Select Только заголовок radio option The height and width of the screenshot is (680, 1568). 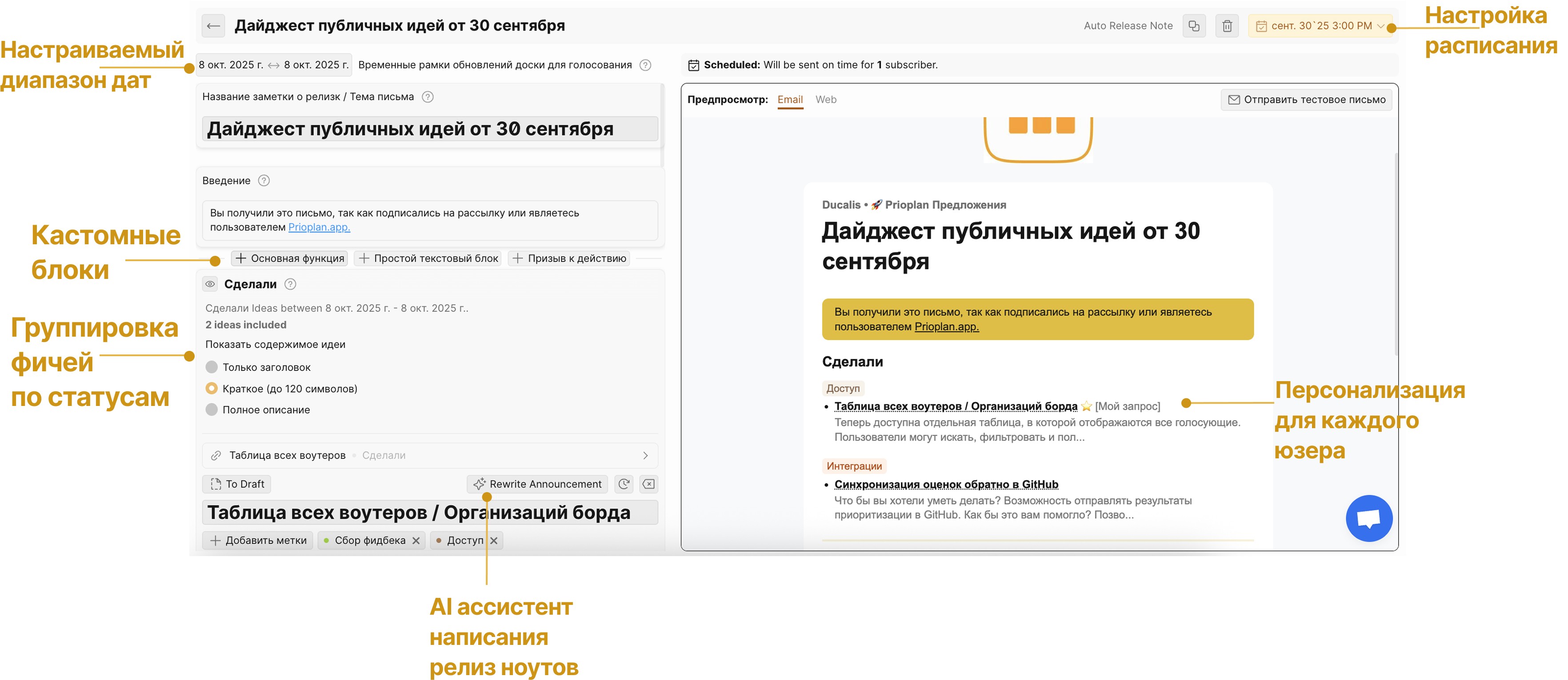pyautogui.click(x=212, y=367)
